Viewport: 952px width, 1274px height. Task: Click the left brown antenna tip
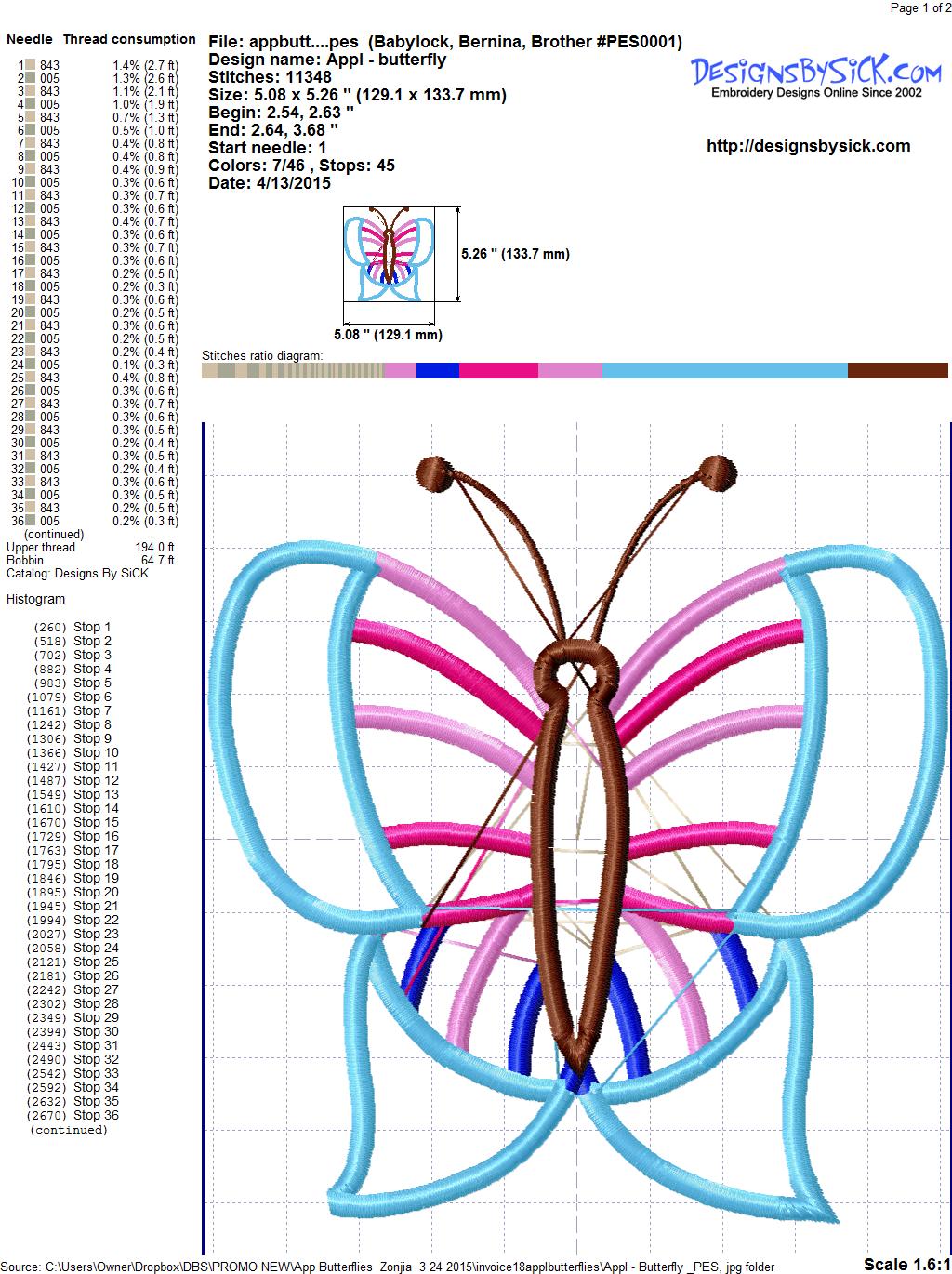432,471
